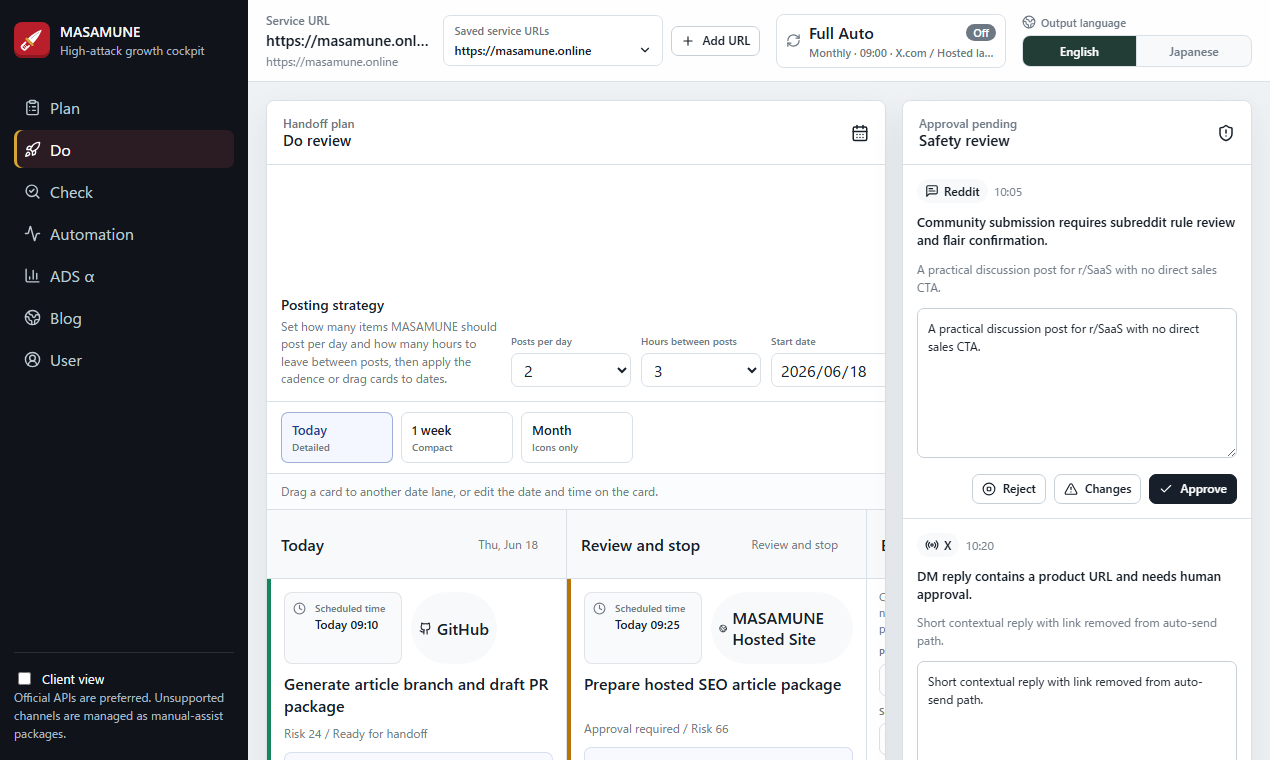Image resolution: width=1270 pixels, height=760 pixels.
Task: Open the Plan section
Action: coord(124,108)
